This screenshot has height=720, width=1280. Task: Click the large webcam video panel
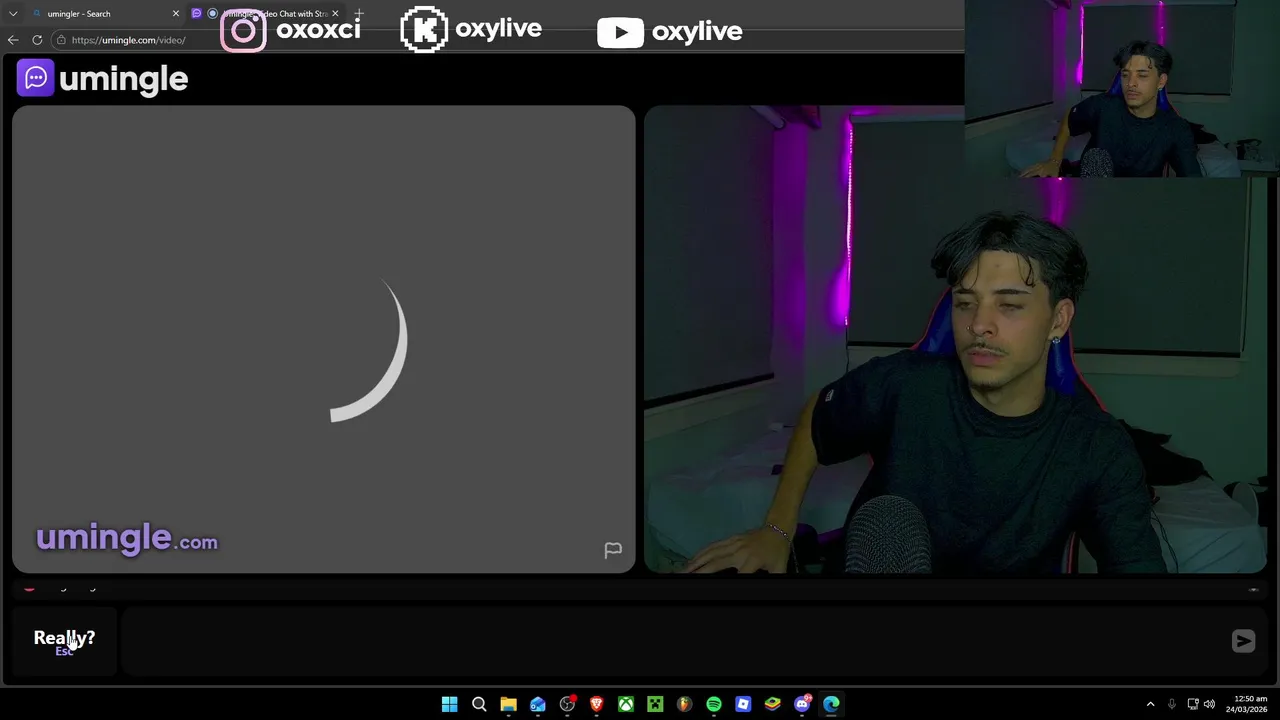956,340
